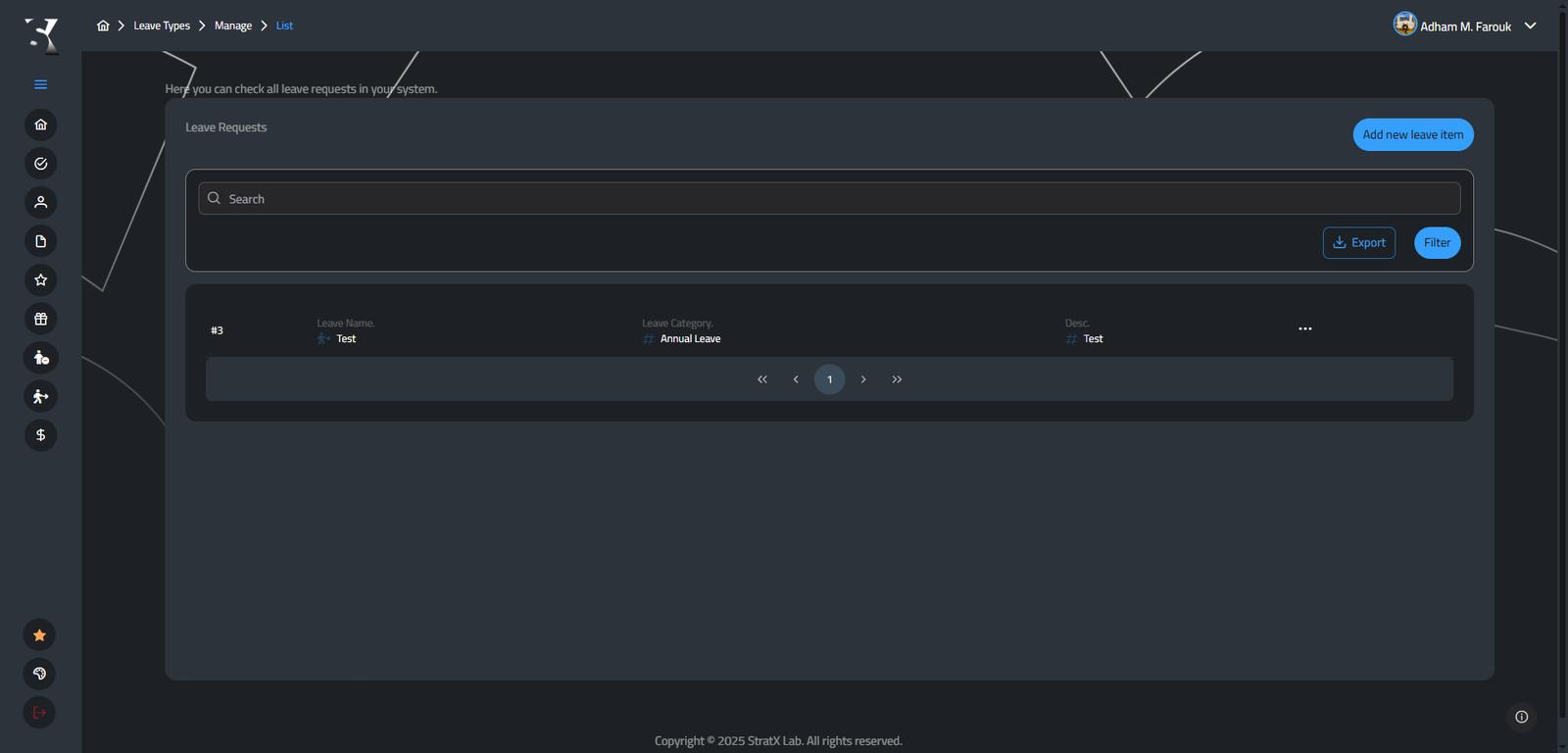This screenshot has width=1568, height=753.
Task: Click the Leave Requests heading
Action: point(226,127)
